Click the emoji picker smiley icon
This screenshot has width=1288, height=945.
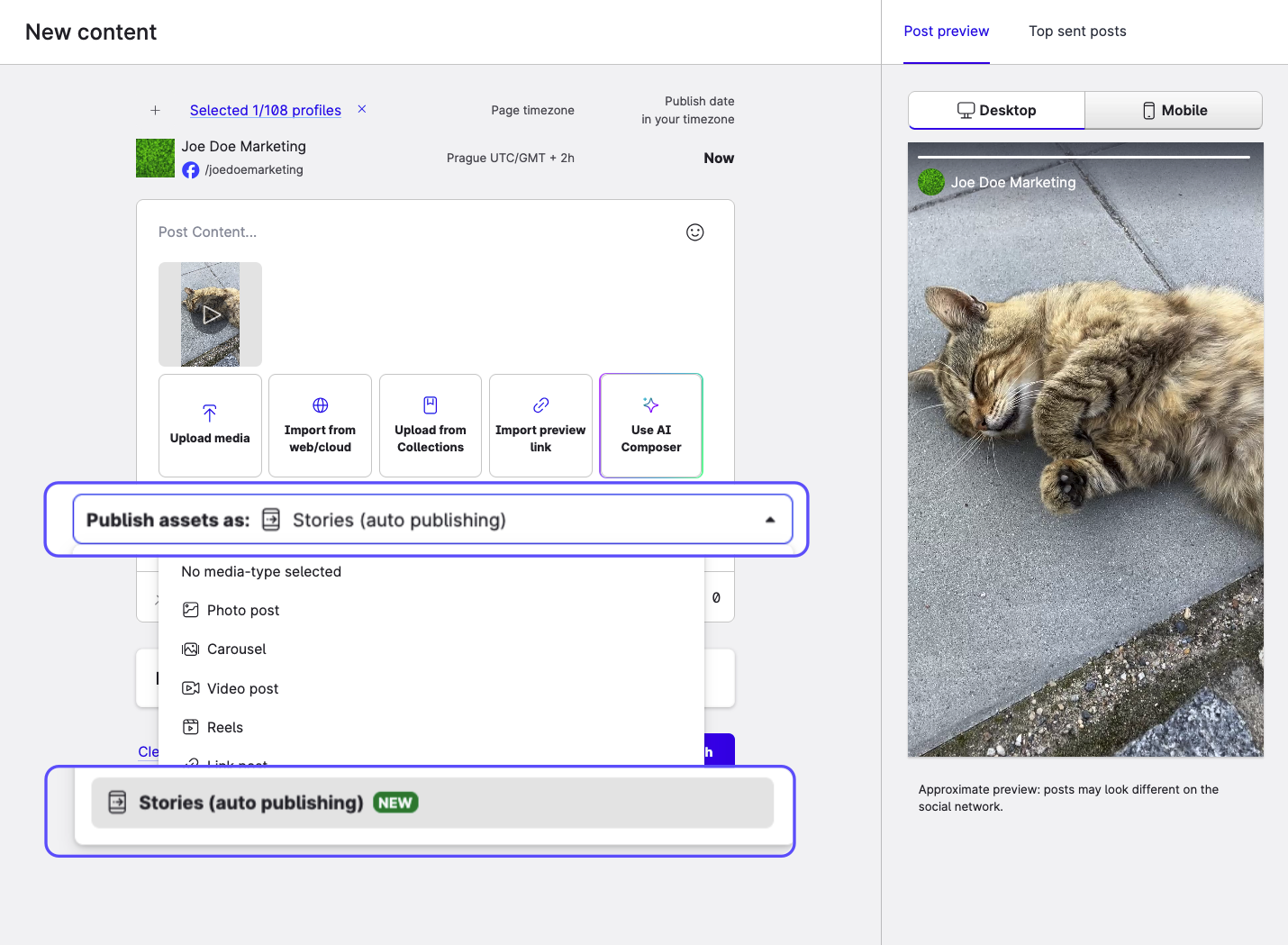694,232
